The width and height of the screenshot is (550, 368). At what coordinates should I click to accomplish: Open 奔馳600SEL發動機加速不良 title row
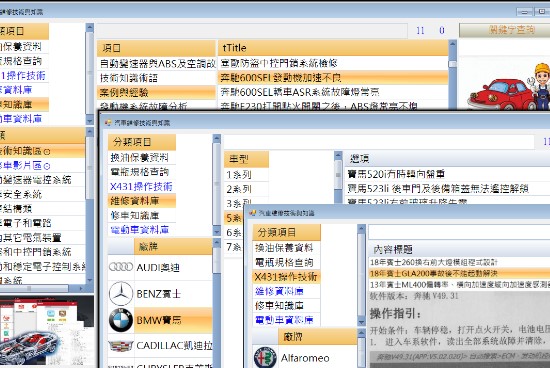click(333, 78)
